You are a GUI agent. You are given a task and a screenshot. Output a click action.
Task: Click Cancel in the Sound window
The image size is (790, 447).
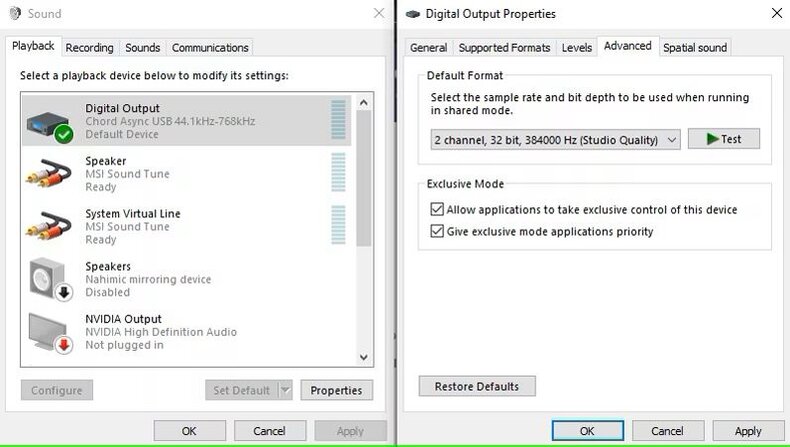(269, 431)
